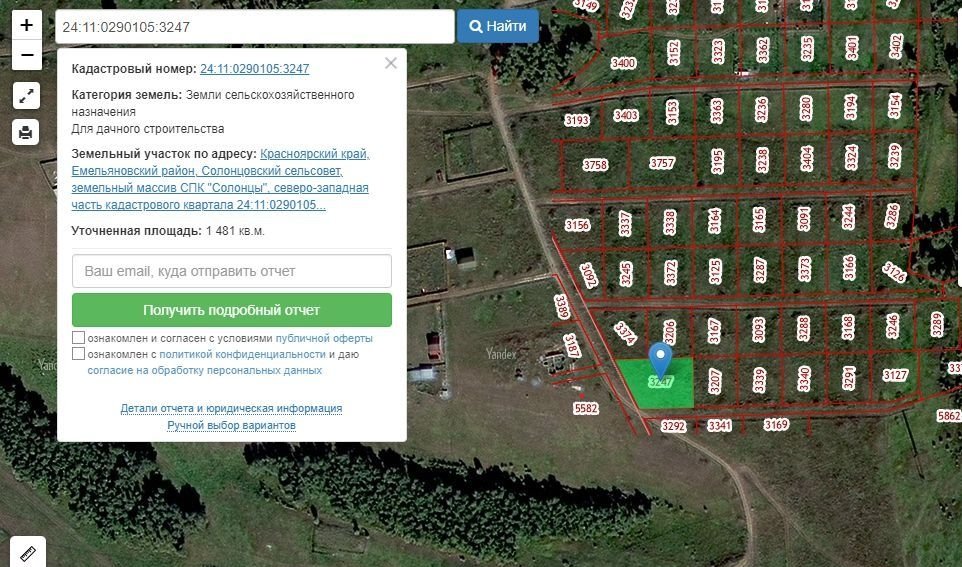
Task: Expand Детали отчета и юридическая информация
Action: pos(231,408)
